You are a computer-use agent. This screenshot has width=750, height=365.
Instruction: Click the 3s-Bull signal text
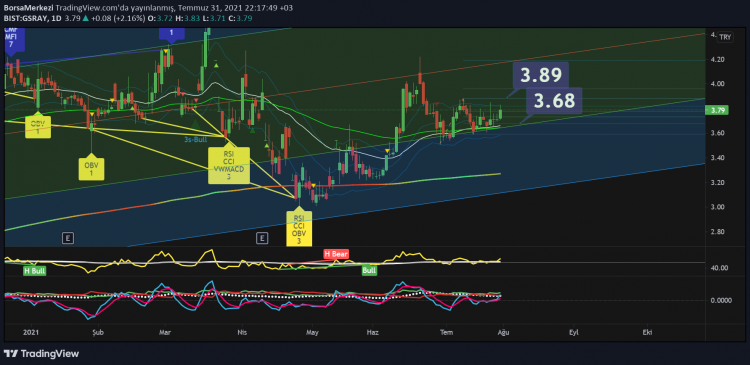[195, 139]
